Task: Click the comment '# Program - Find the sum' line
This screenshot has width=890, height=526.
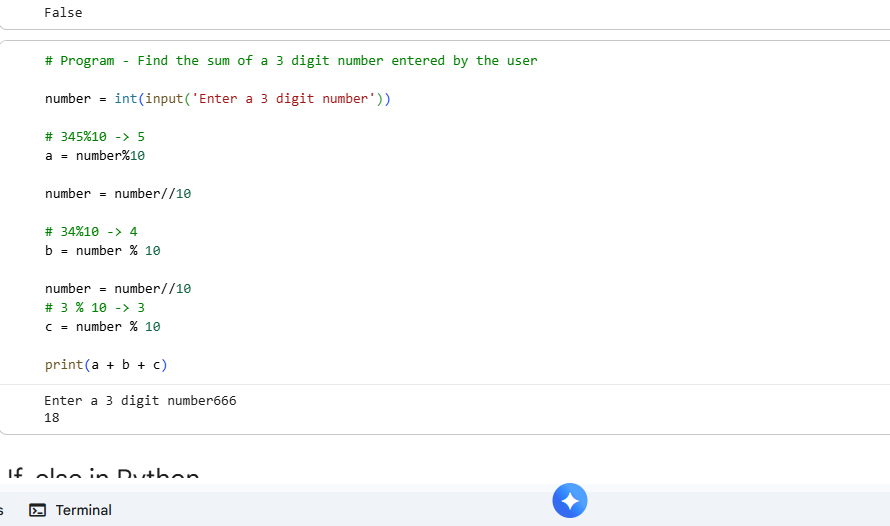Action: (291, 61)
